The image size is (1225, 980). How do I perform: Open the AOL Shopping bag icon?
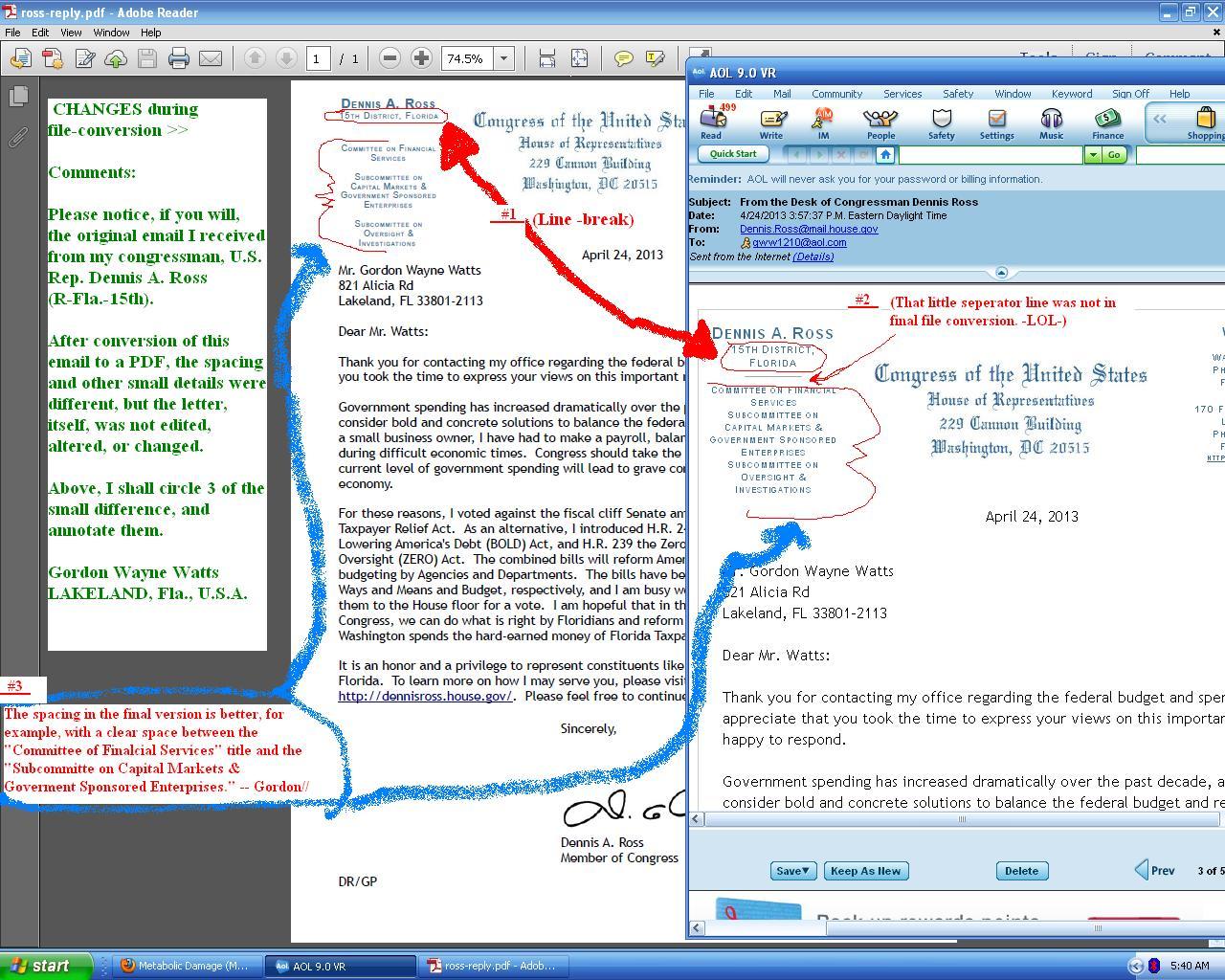pyautogui.click(x=1205, y=122)
